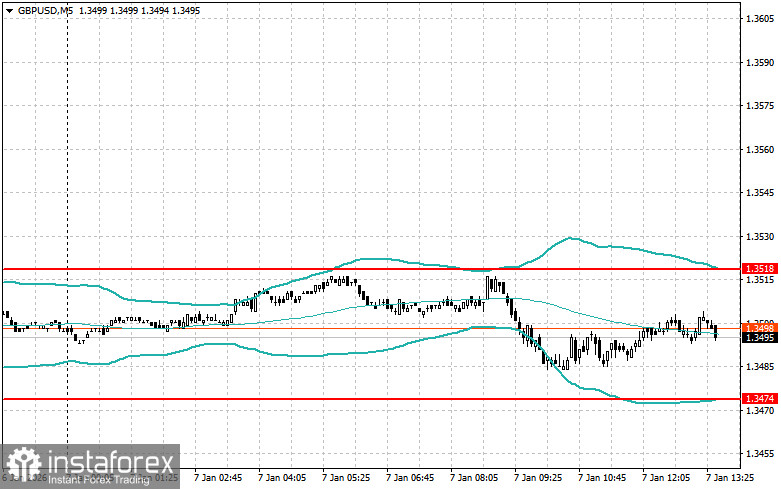Select the red 1.3474 support price label
781x489 pixels.
tap(760, 399)
